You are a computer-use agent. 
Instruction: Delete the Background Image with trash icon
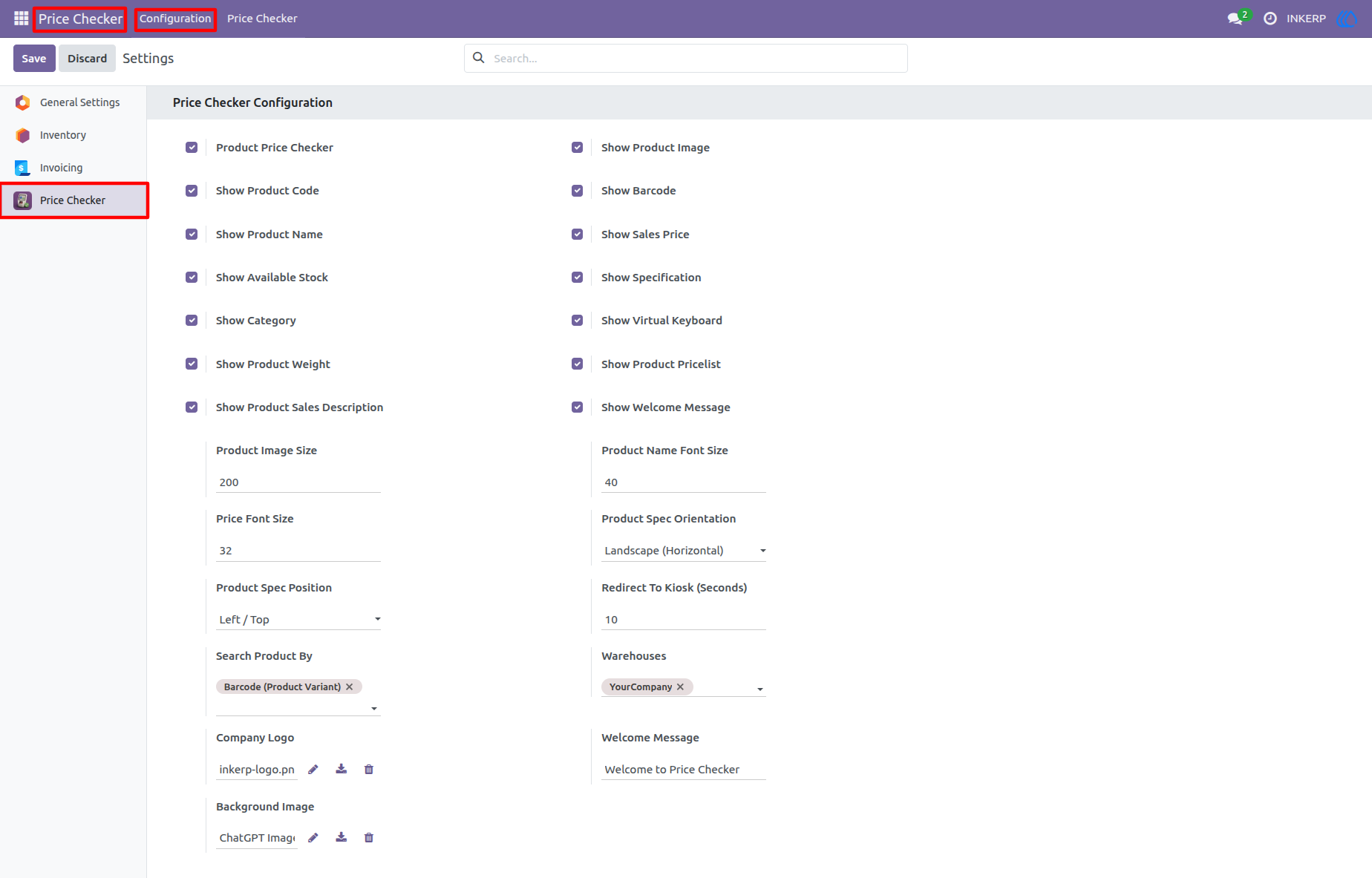[369, 838]
